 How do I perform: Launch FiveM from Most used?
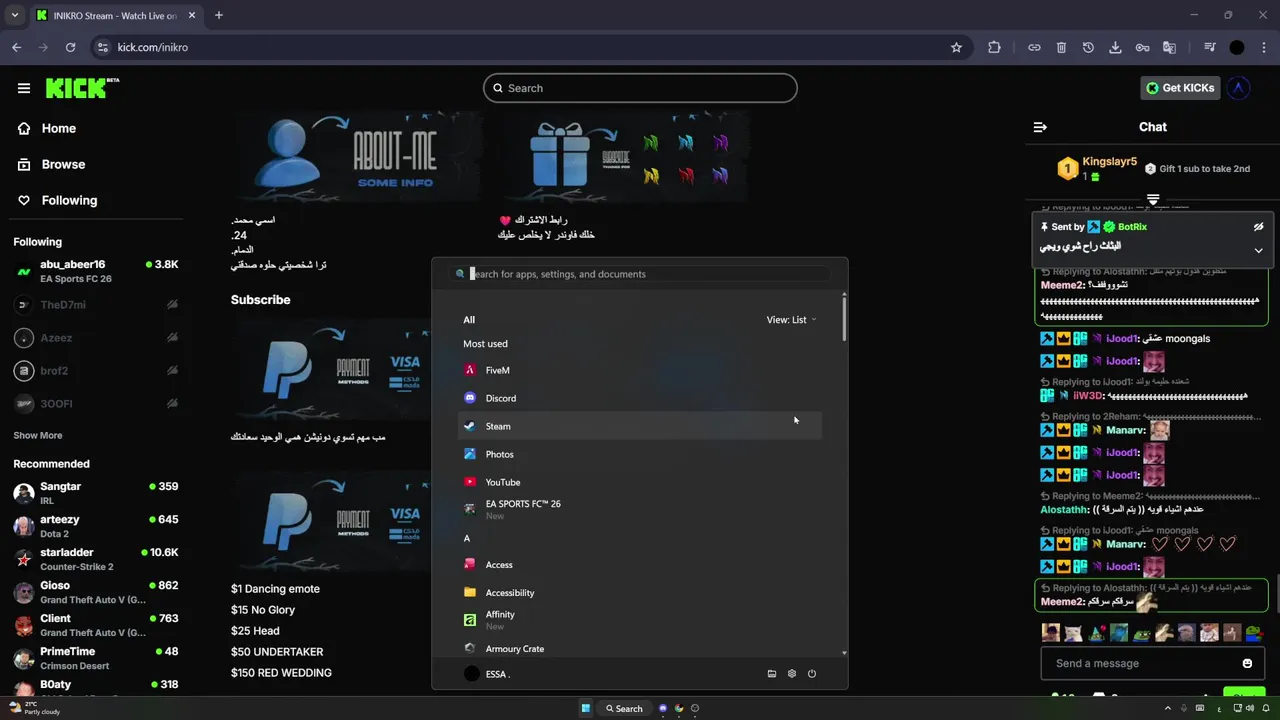(x=640, y=370)
